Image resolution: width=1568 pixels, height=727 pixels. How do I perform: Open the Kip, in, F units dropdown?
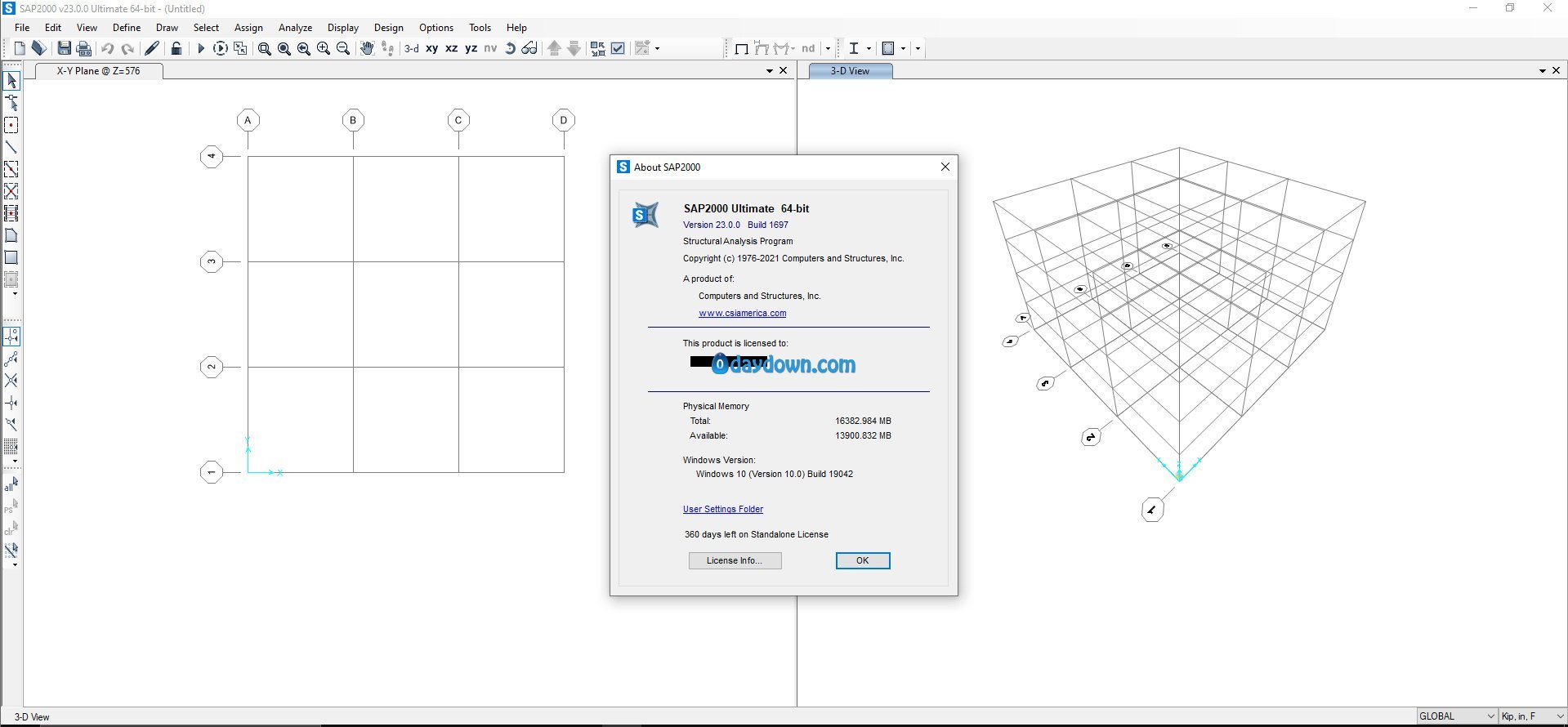[1532, 716]
